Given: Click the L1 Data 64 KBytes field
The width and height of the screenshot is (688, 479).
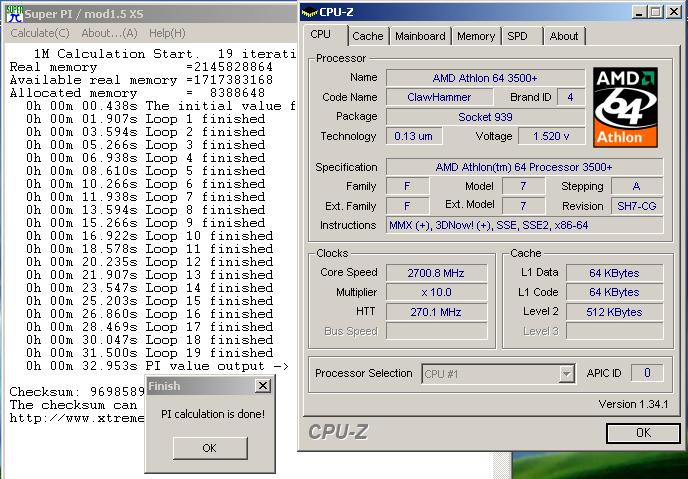Looking at the screenshot, I should coord(614,273).
